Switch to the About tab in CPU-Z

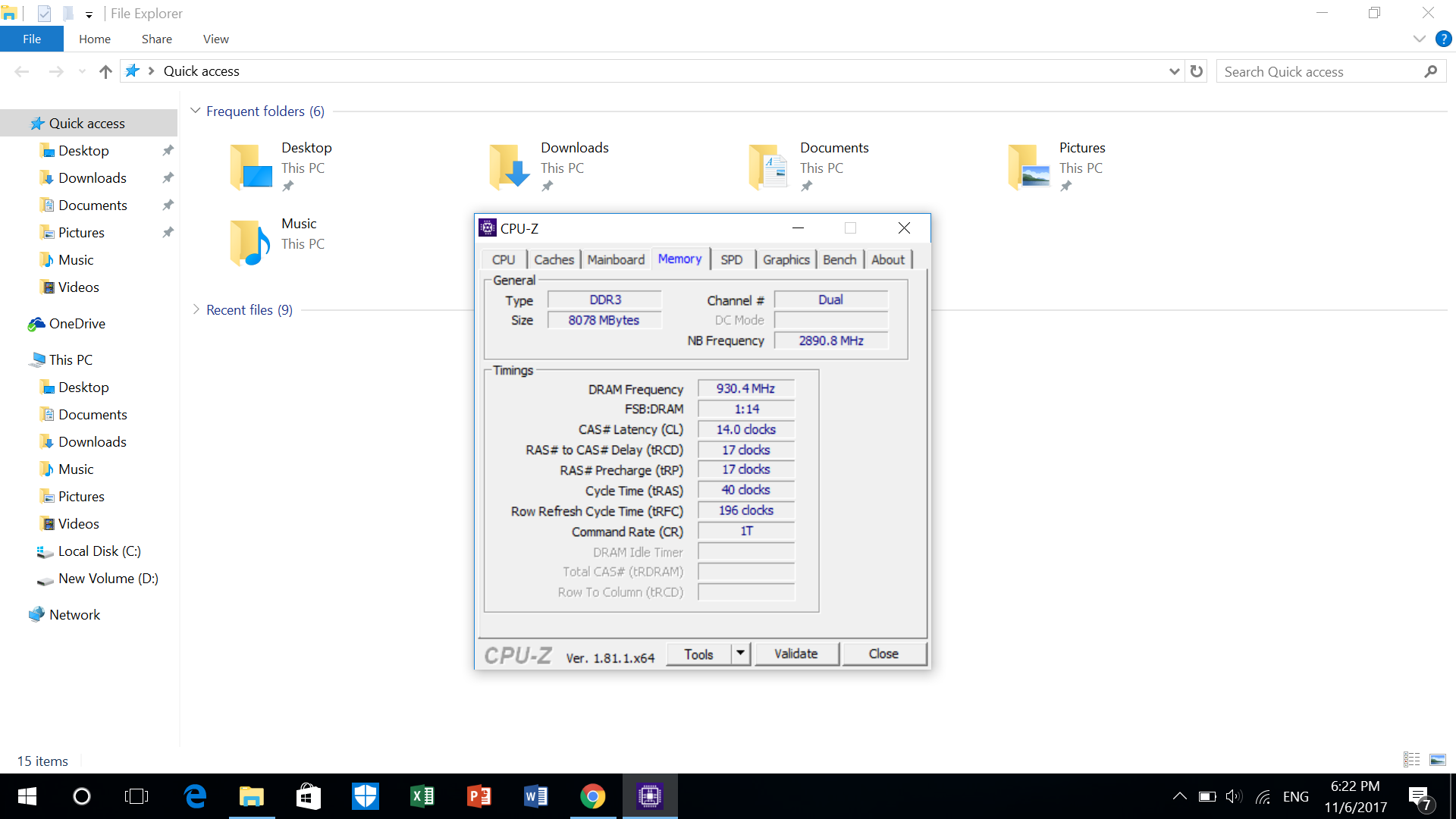coord(888,259)
